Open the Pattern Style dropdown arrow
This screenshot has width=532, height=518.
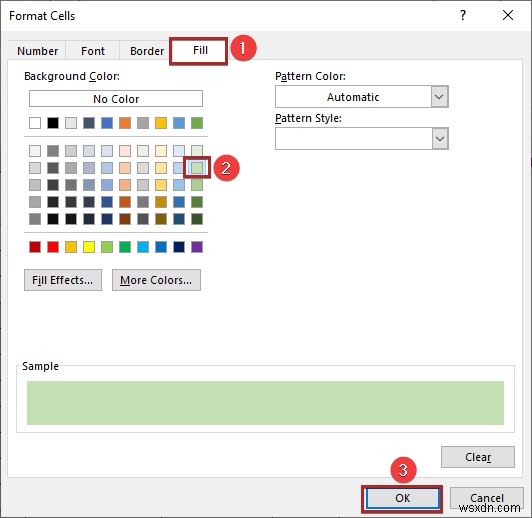pyautogui.click(x=440, y=138)
